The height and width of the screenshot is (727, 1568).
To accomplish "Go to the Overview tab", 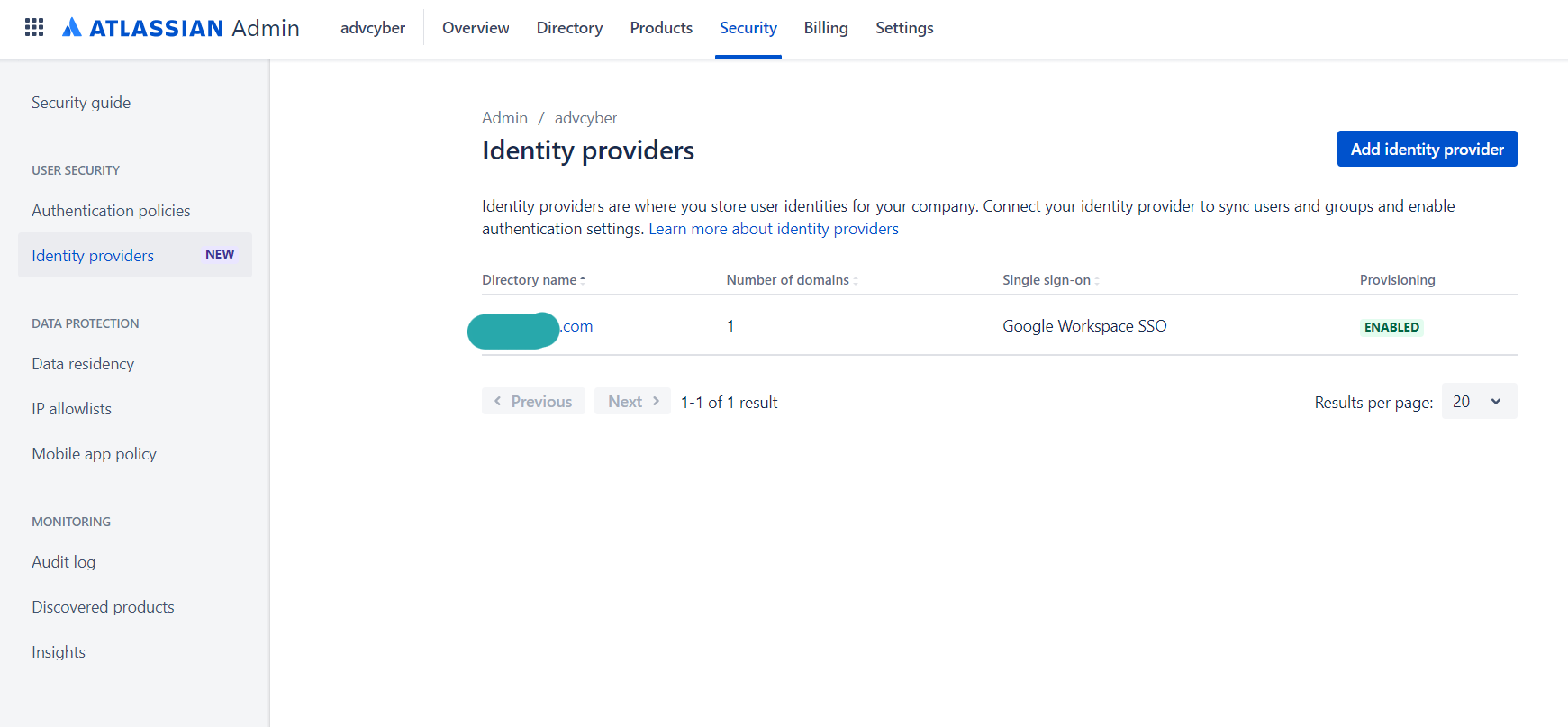I will coord(476,28).
